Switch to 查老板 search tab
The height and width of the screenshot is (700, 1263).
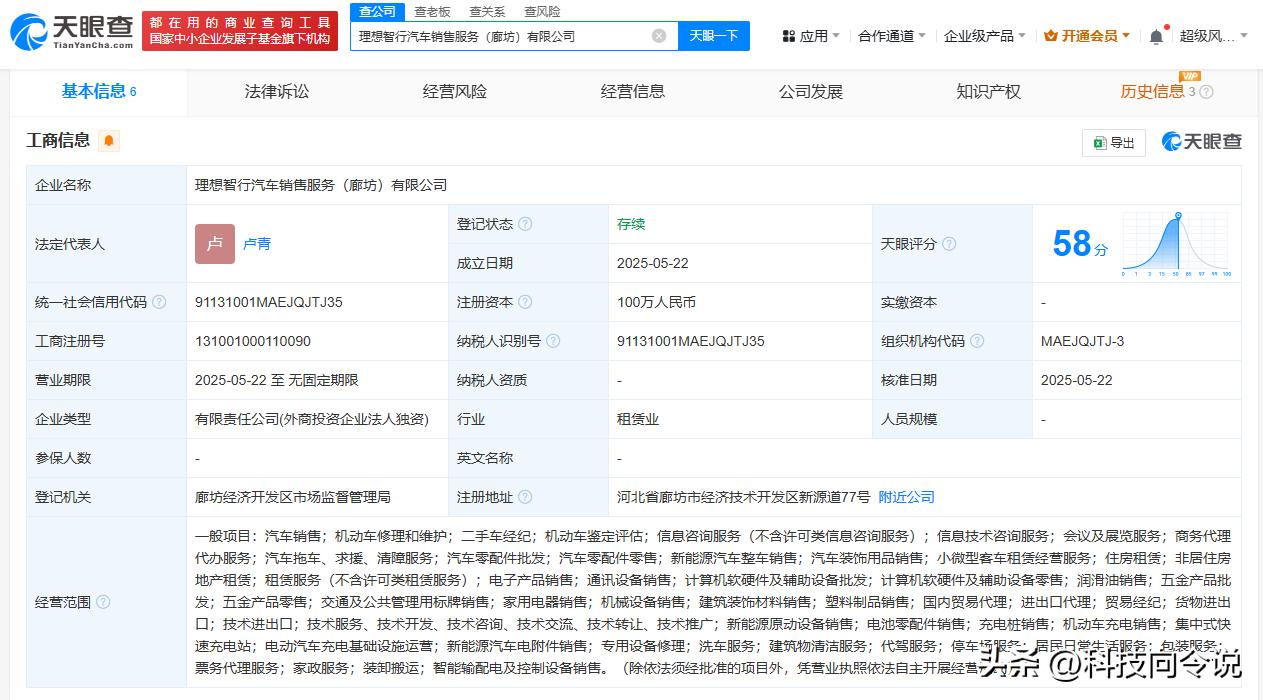coord(432,11)
